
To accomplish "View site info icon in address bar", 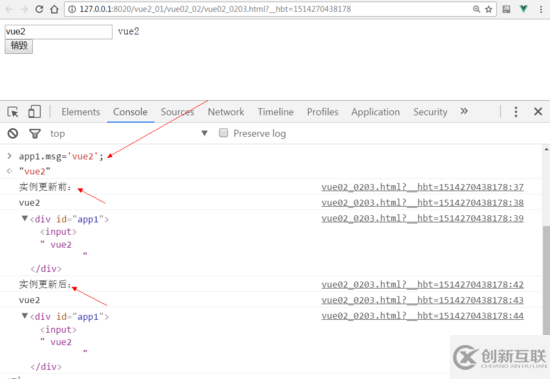I will click(72, 9).
